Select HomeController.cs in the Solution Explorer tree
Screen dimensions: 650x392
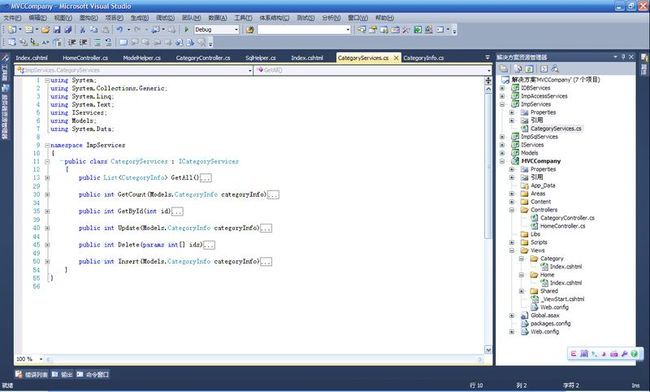tap(563, 226)
